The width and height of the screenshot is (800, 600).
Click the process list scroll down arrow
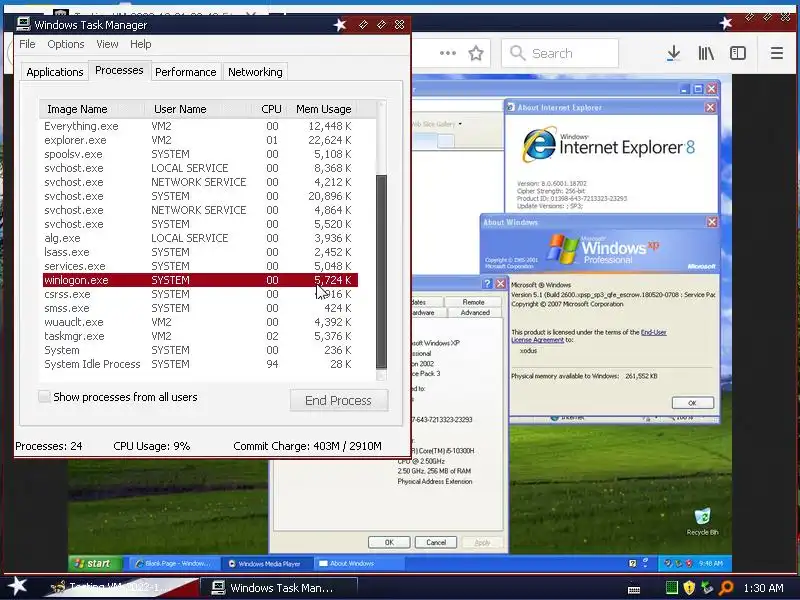pyautogui.click(x=381, y=375)
